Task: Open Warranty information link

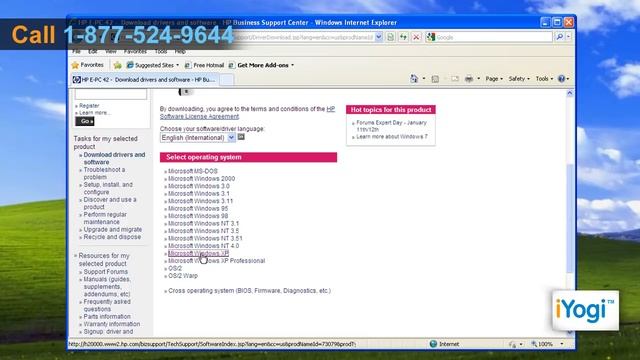Action: 111,324
